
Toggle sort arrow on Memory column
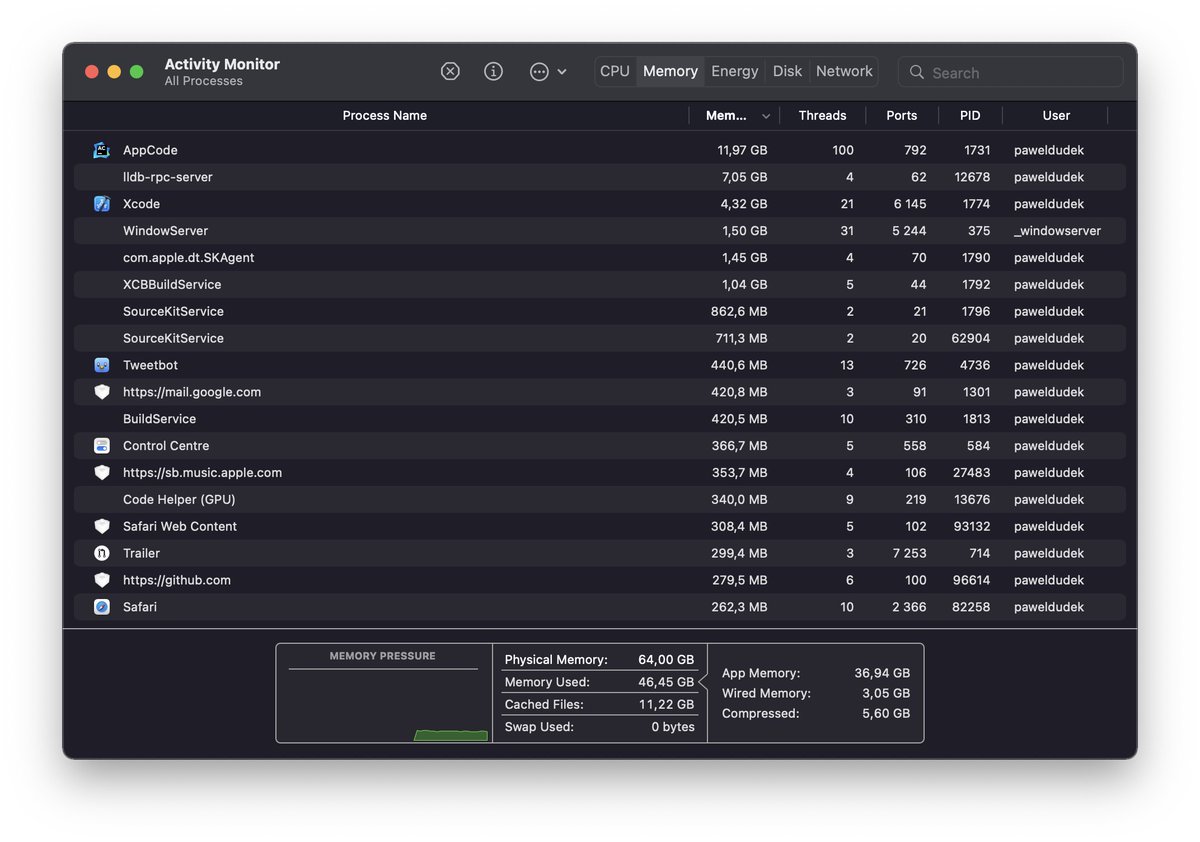[766, 116]
